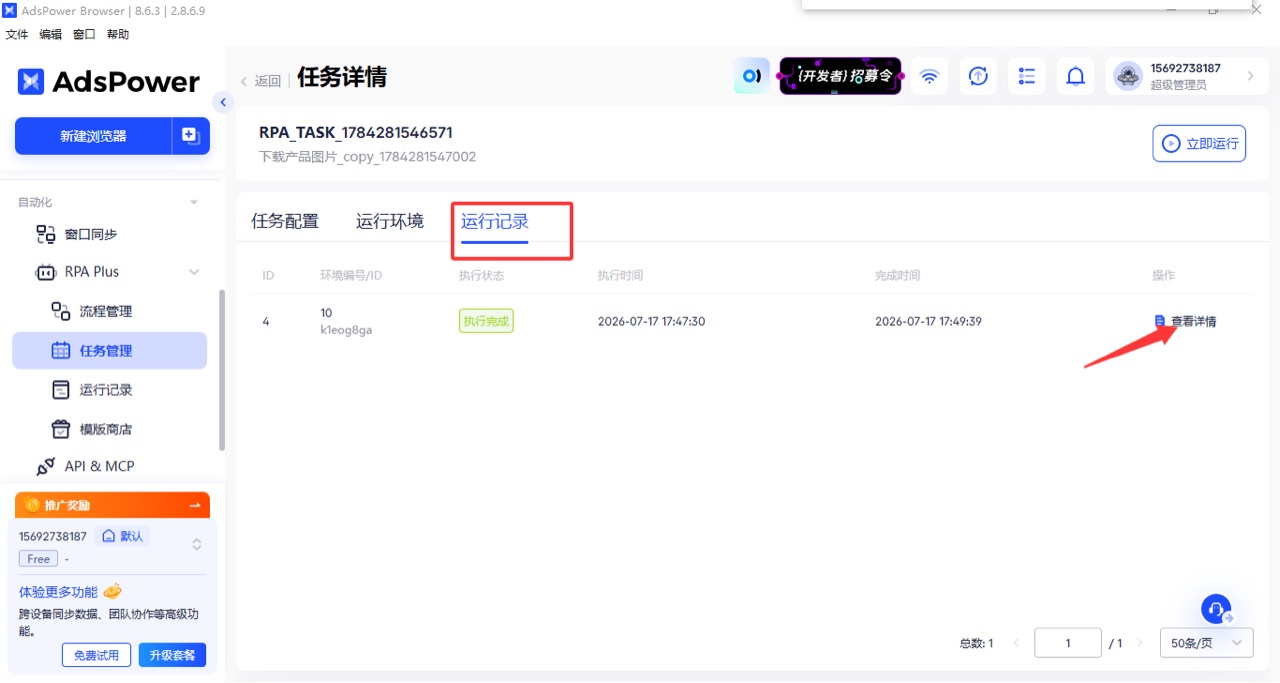Viewport: 1280px width, 683px height.
Task: Switch to the 运行环境 tab
Action: [390, 222]
